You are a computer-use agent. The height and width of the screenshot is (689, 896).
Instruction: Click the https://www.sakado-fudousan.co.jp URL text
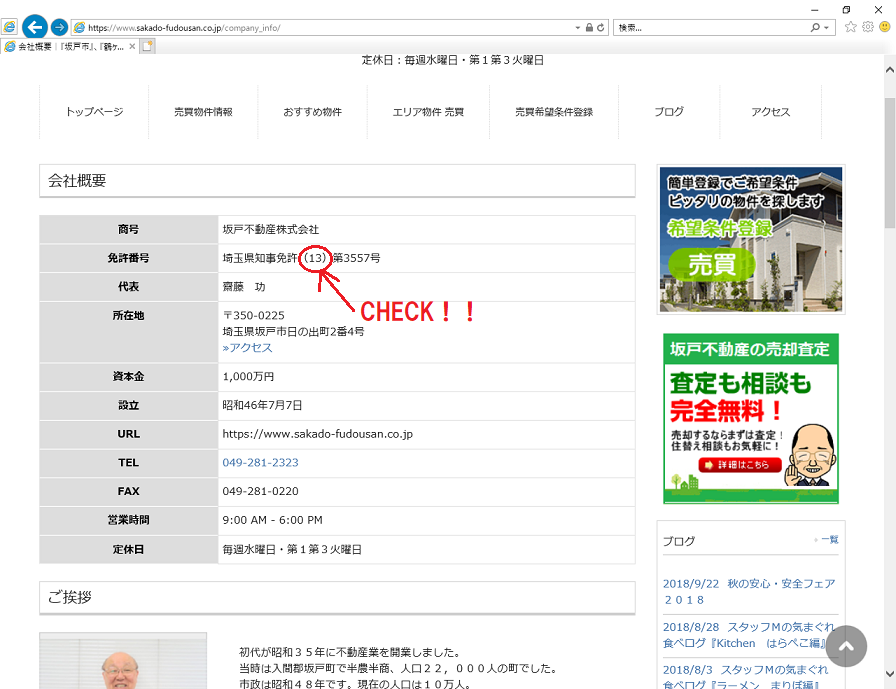[318, 434]
